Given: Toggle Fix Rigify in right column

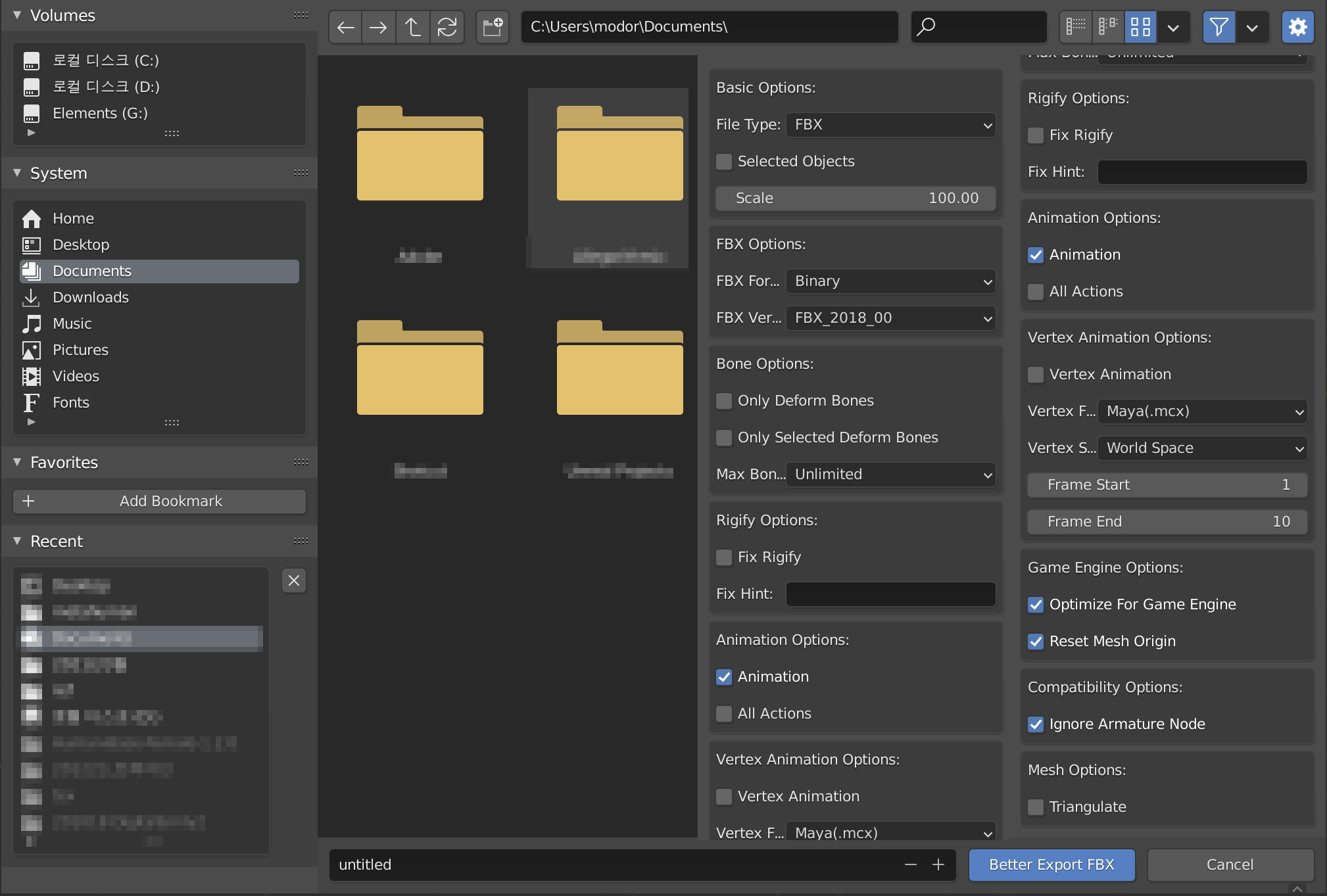Looking at the screenshot, I should (1036, 135).
